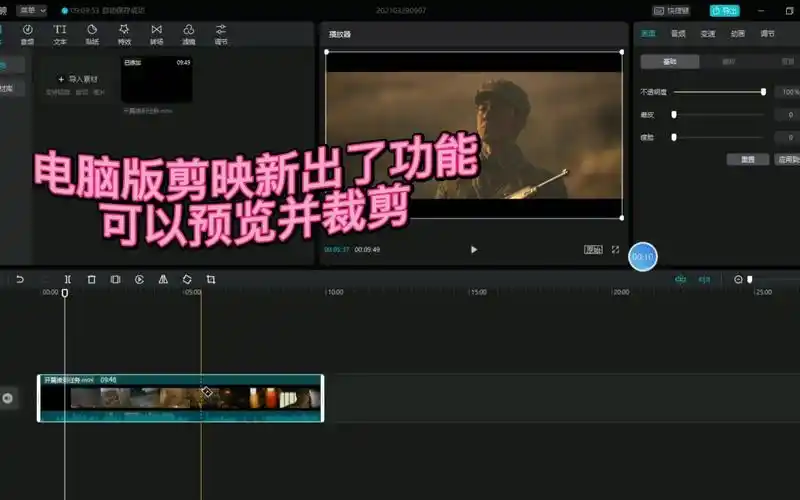This screenshot has width=800, height=500.
Task: Toggle the second teal link icon above timeline
Action: [704, 279]
